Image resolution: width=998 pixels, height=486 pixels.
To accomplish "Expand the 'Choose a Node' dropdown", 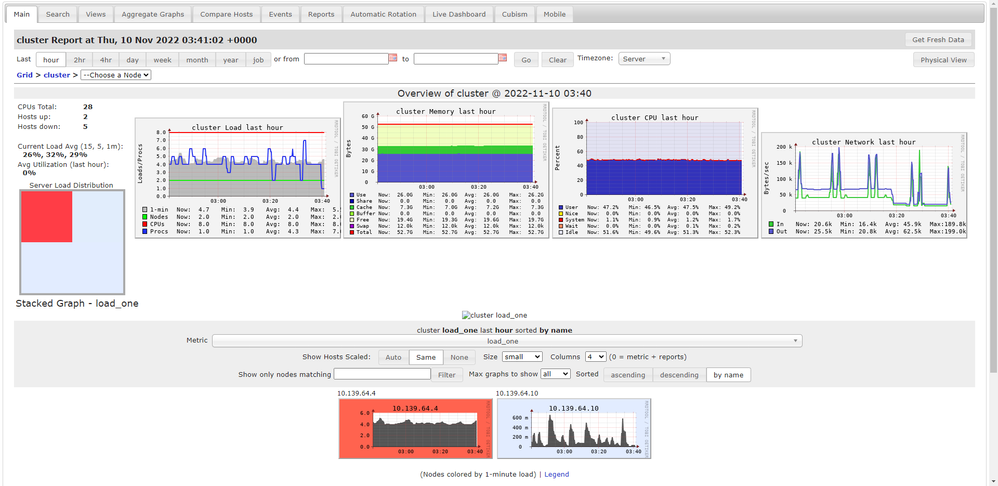I will 115,75.
